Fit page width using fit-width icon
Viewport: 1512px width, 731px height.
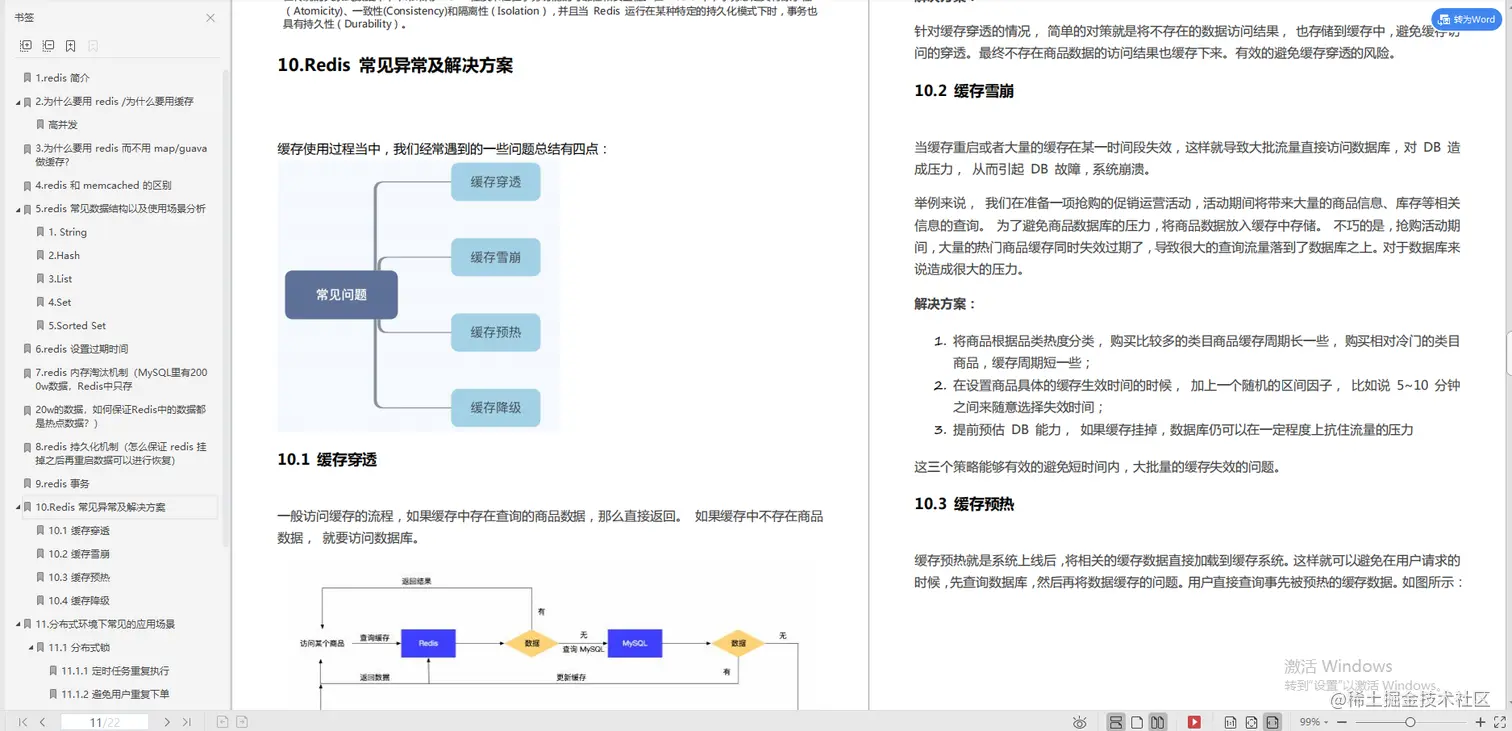pyautogui.click(x=1273, y=721)
